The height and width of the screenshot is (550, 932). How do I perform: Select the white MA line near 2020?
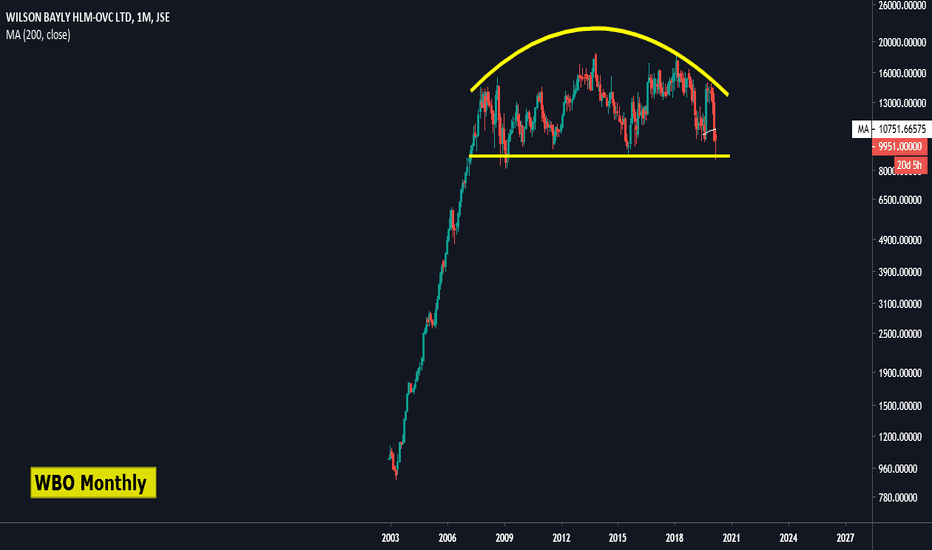pos(710,131)
